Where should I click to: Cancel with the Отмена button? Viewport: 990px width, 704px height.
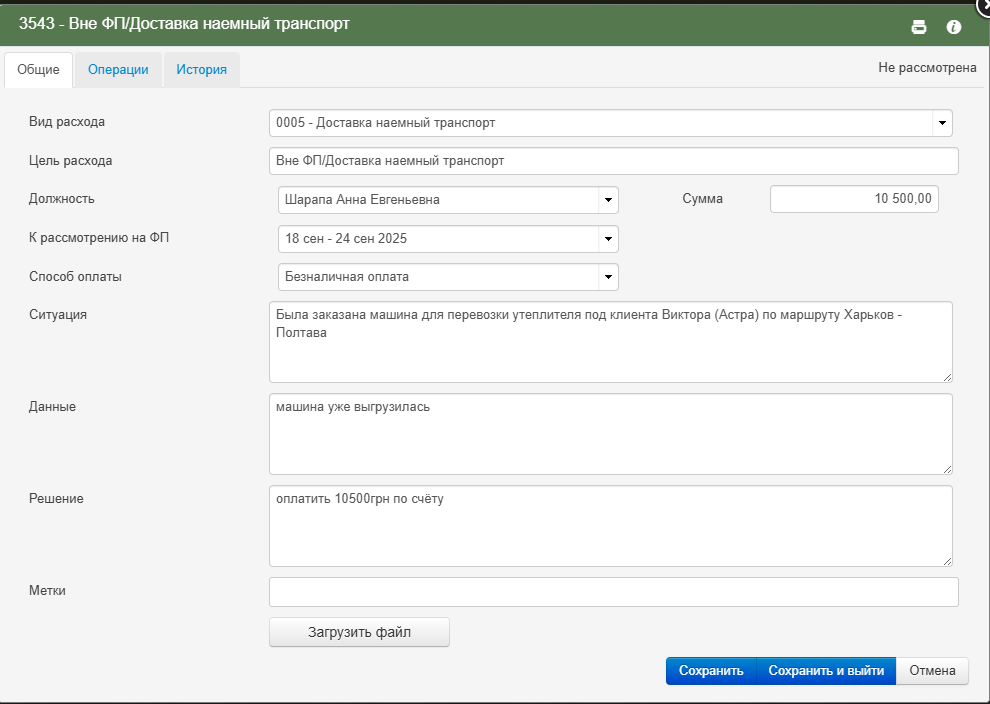[932, 671]
